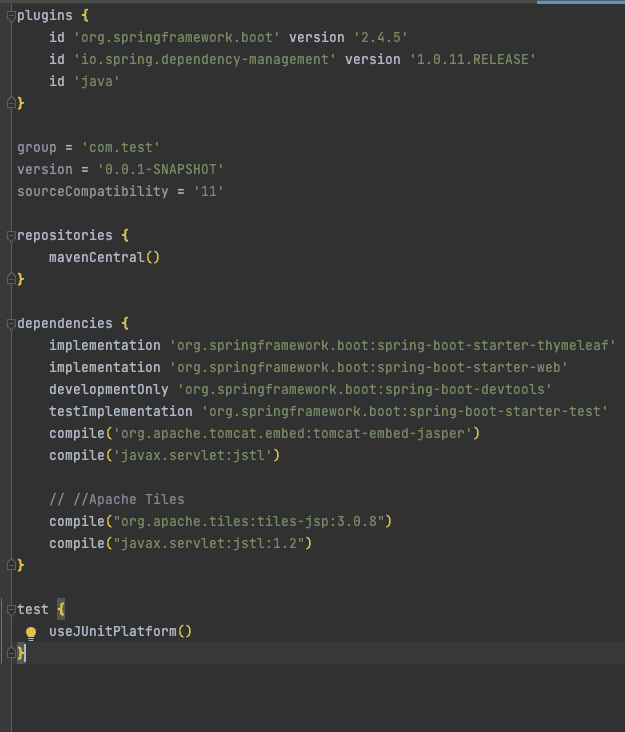Screen dimensions: 625x732
Task: Click the 'com.test' group value
Action: [x=120, y=148]
